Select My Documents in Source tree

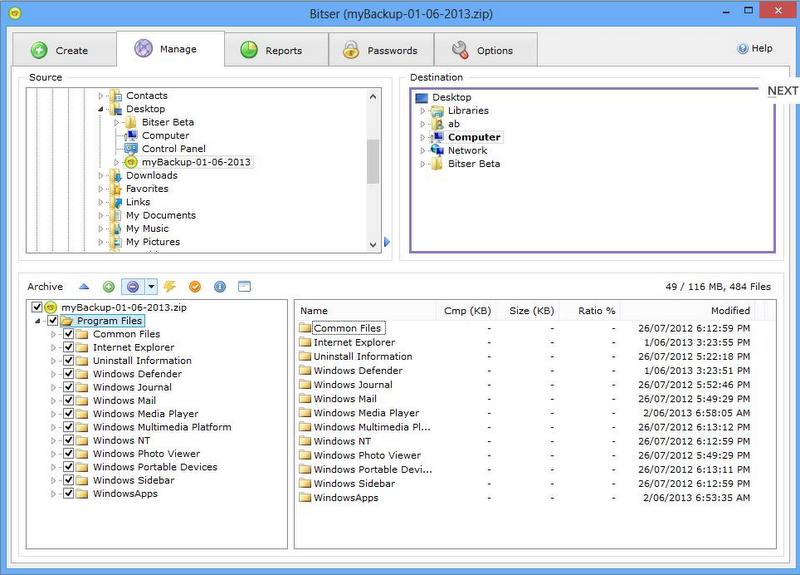(161, 215)
